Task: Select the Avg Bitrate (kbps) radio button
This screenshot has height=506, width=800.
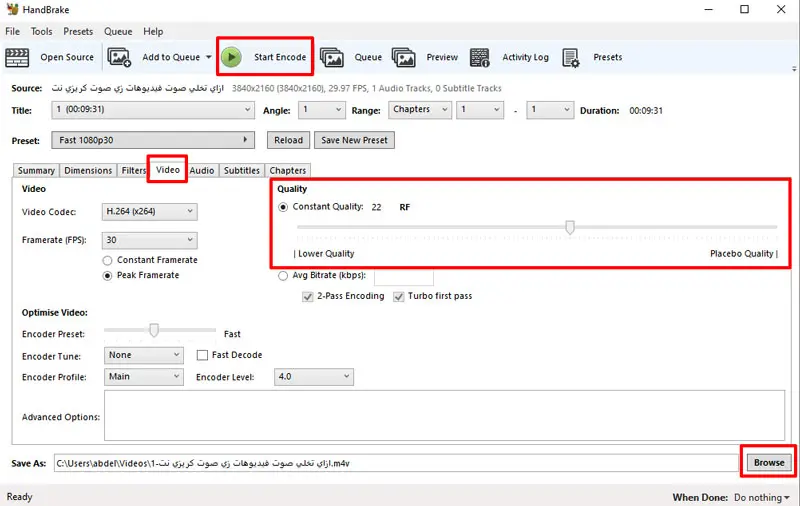Action: click(283, 276)
